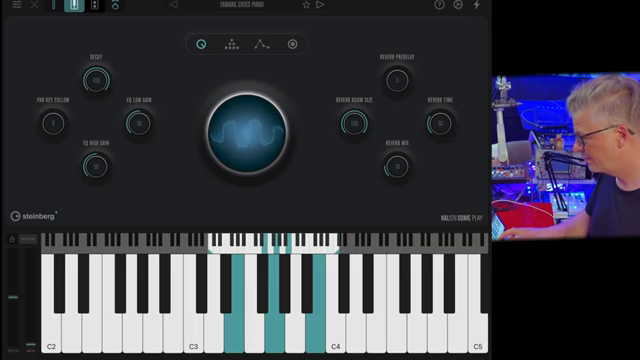Click the circled play icon at top right
Screen dimensions: 640x360
click(x=458, y=4)
